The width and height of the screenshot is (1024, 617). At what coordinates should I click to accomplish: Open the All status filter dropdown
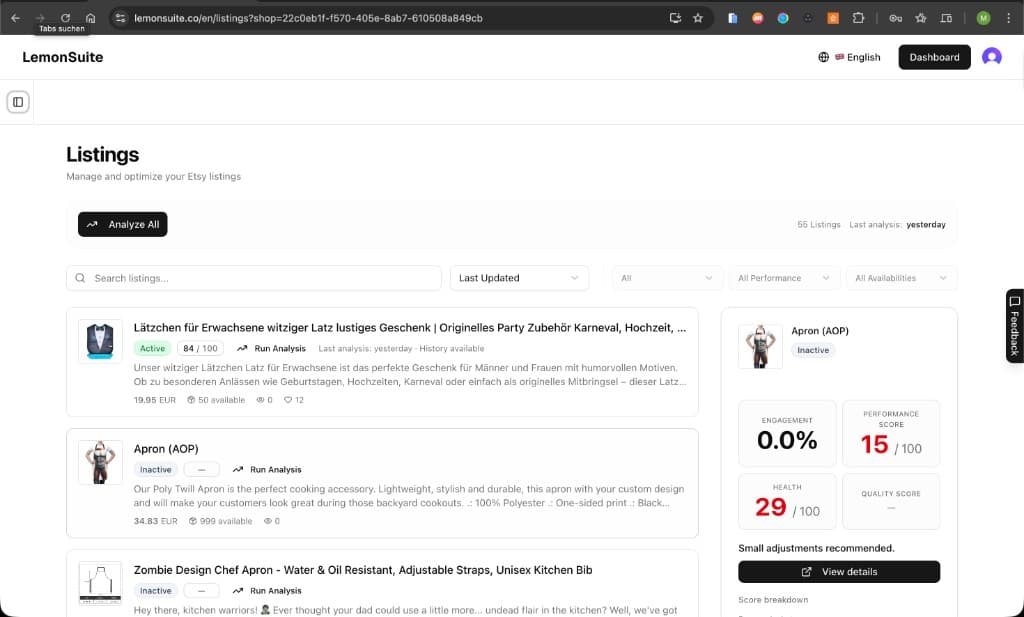click(667, 278)
